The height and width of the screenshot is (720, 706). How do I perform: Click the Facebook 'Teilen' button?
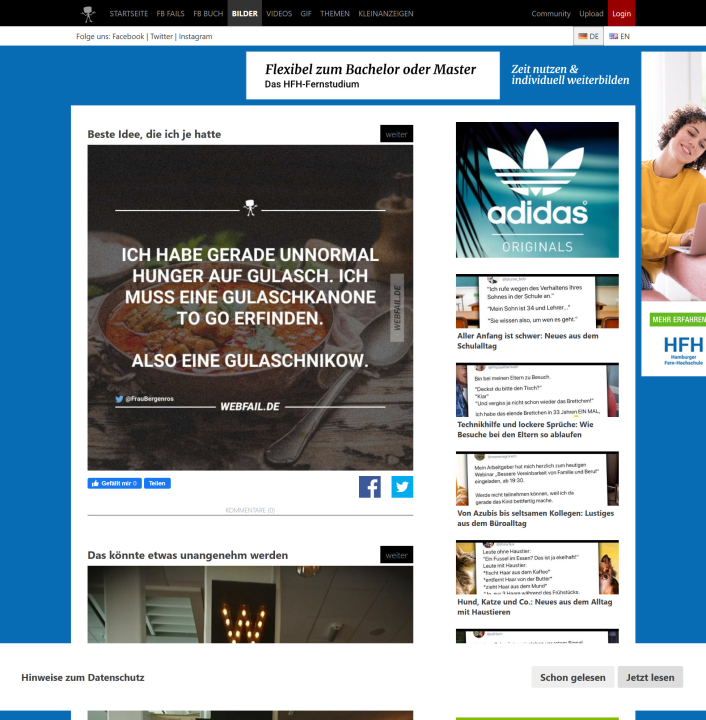tap(157, 483)
